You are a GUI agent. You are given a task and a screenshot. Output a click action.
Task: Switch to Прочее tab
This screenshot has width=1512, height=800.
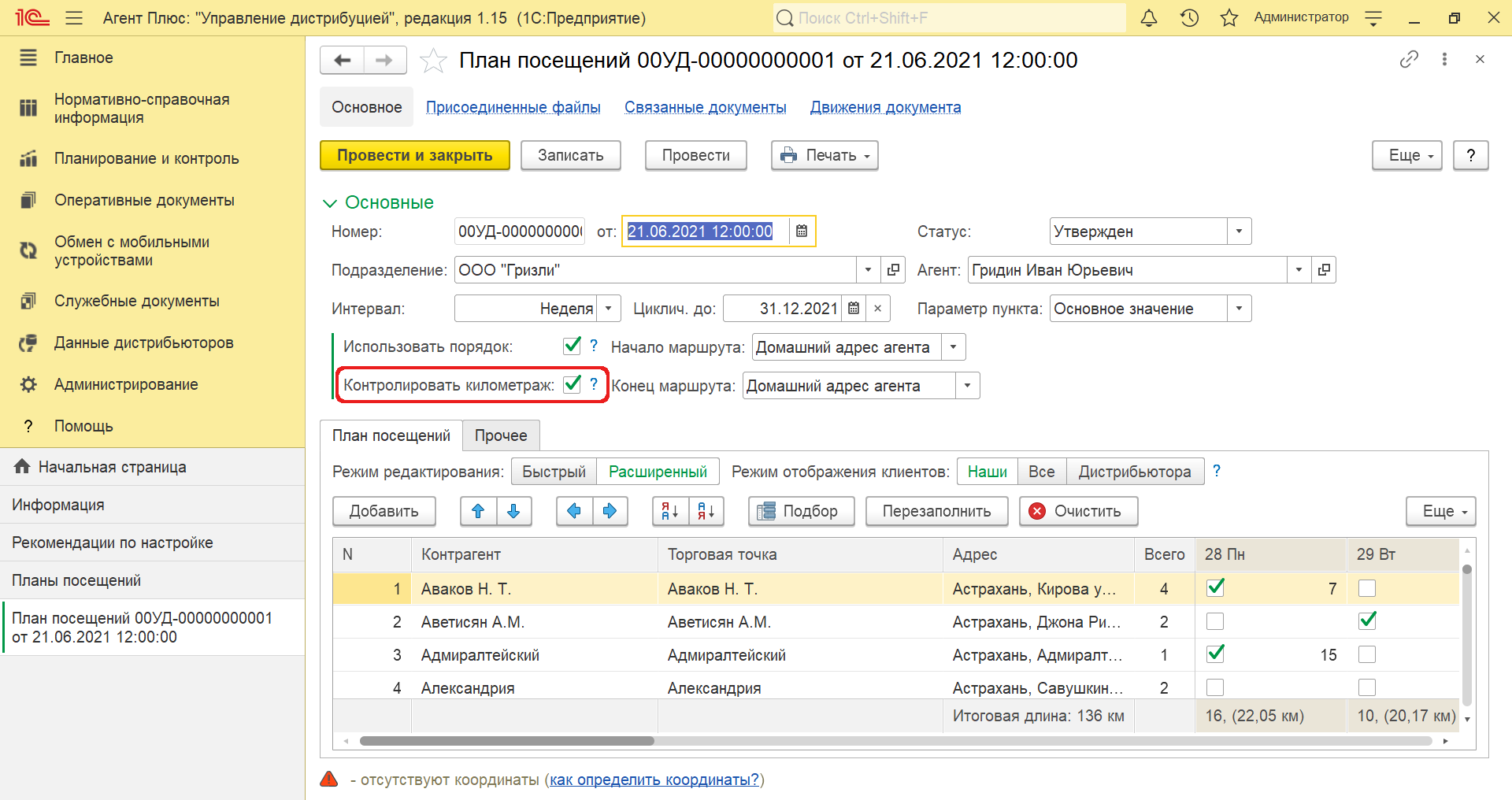(x=501, y=435)
